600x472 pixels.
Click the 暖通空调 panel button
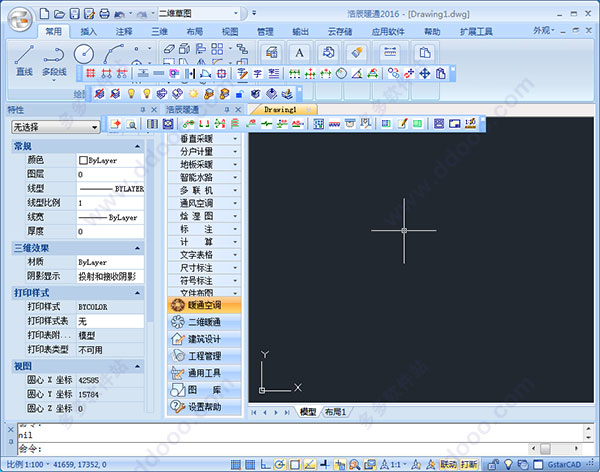[x=204, y=305]
